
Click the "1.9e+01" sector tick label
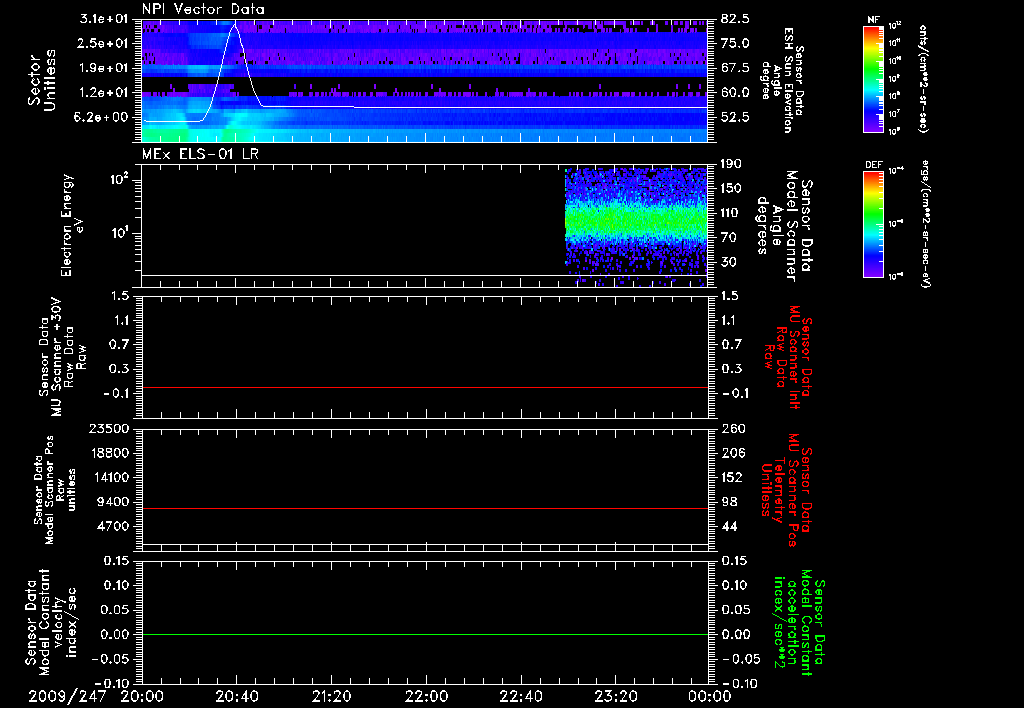pyautogui.click(x=106, y=68)
